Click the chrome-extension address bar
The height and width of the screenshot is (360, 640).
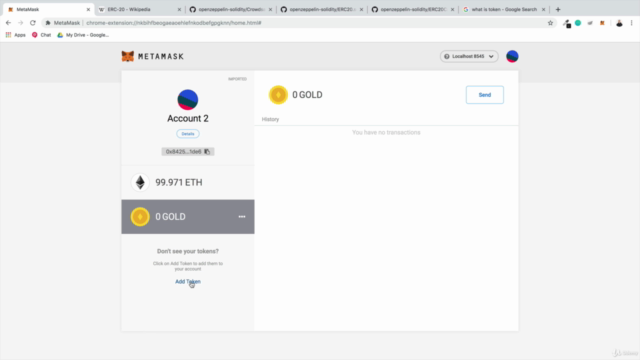tap(300, 23)
